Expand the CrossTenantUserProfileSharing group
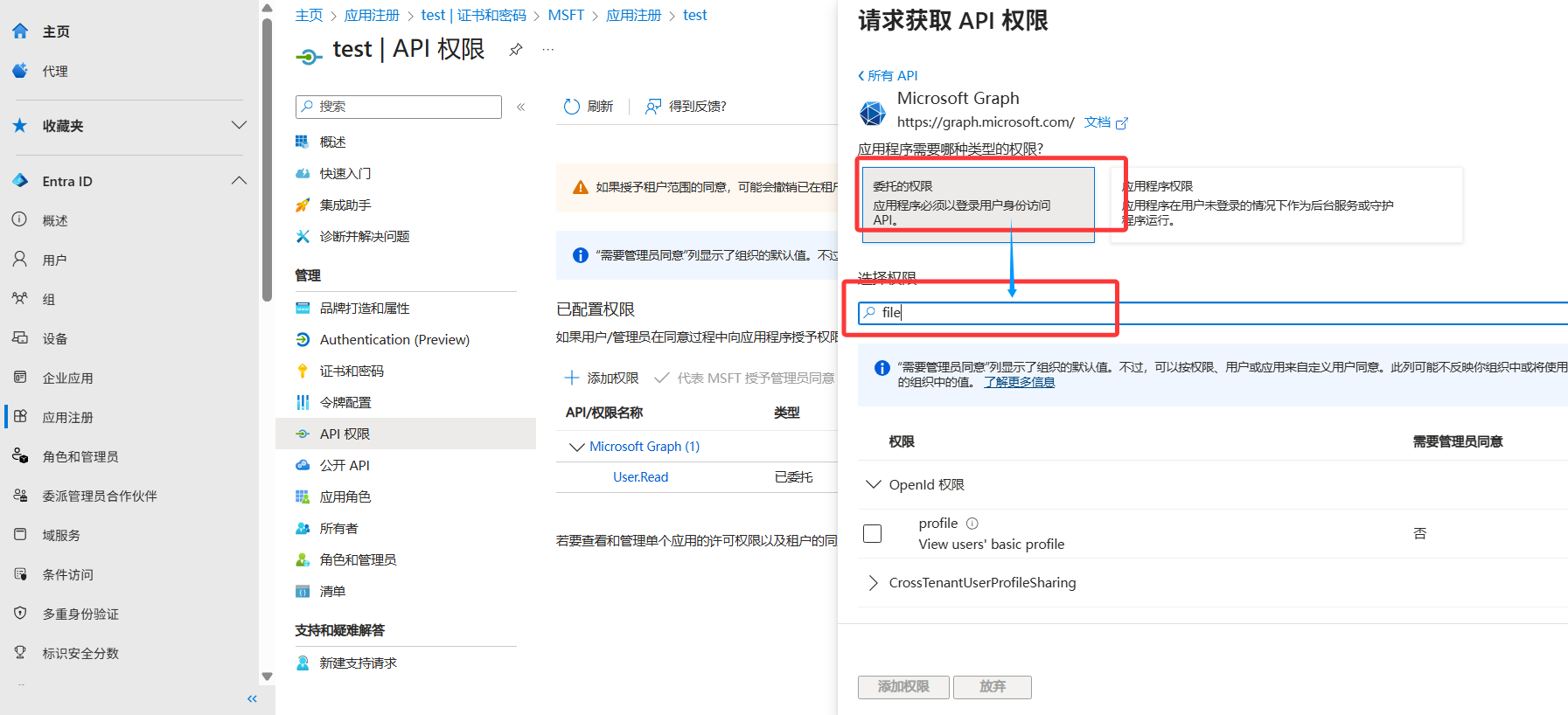Viewport: 1568px width, 715px height. click(873, 583)
